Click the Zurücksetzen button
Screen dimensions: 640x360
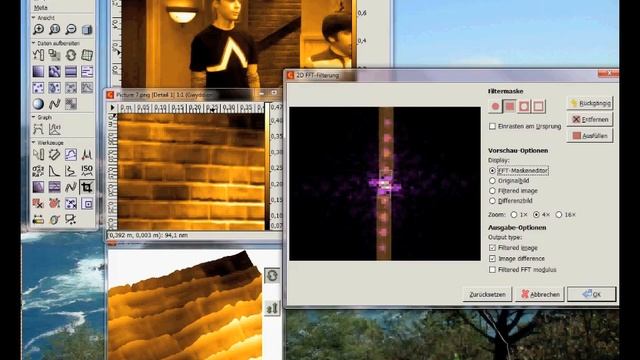(x=487, y=294)
